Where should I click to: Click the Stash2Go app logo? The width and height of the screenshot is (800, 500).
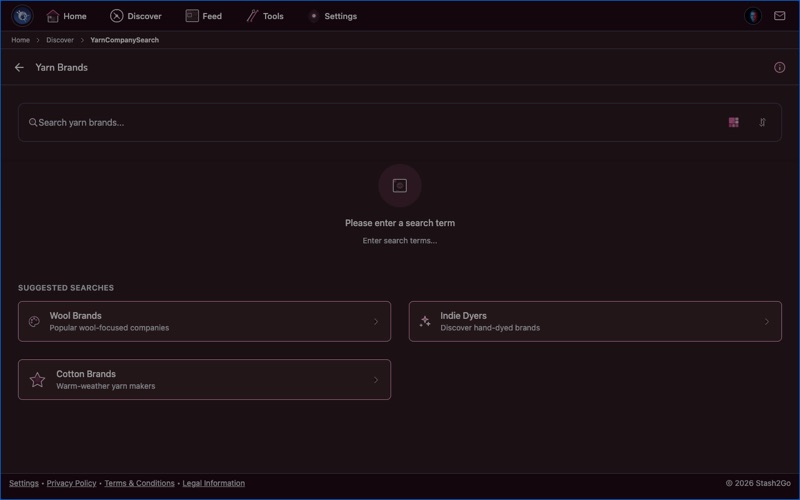[22, 16]
